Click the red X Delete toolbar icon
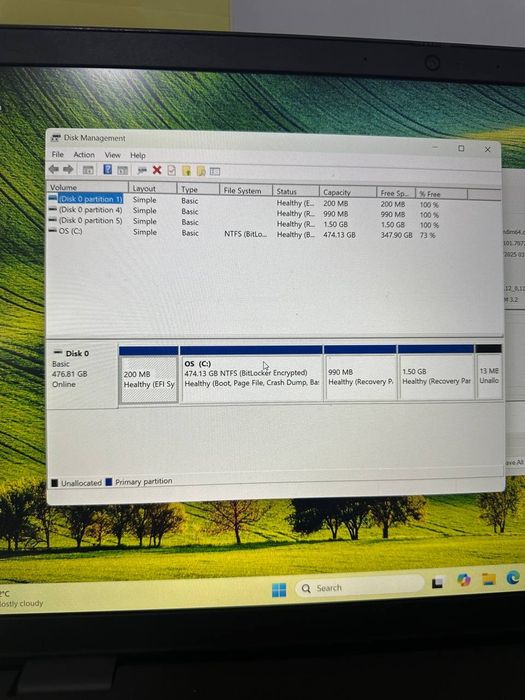525x700 pixels. pyautogui.click(x=157, y=170)
